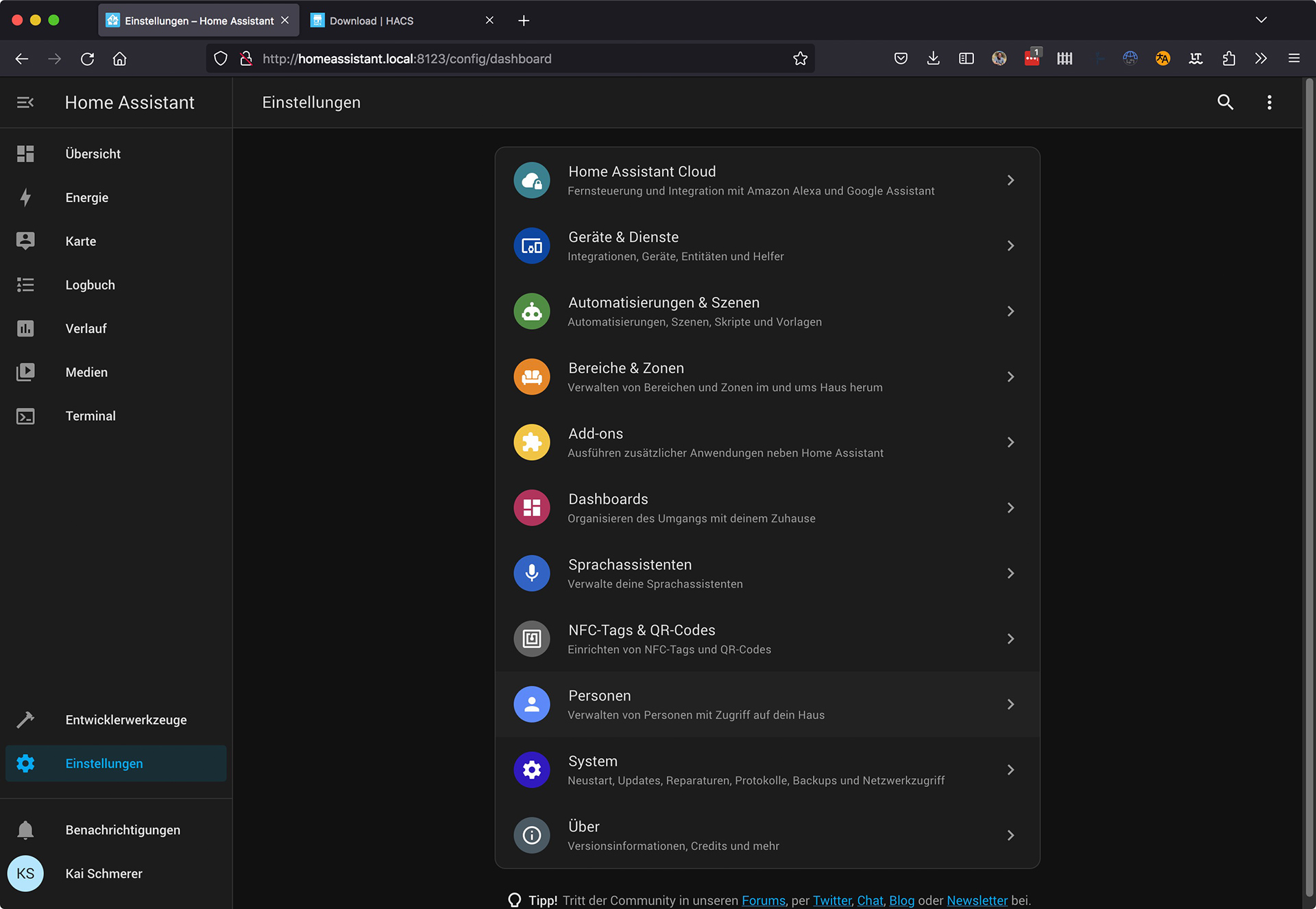Viewport: 1316px width, 909px height.
Task: Expand the Geräte & Dienste chevron
Action: pos(1010,246)
